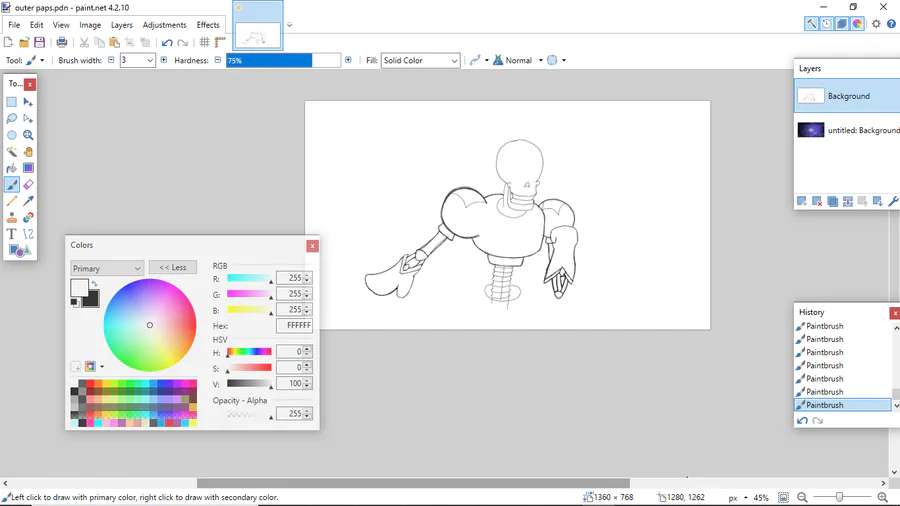900x506 pixels.
Task: Click the color wheel picker
Action: pyautogui.click(x=150, y=325)
